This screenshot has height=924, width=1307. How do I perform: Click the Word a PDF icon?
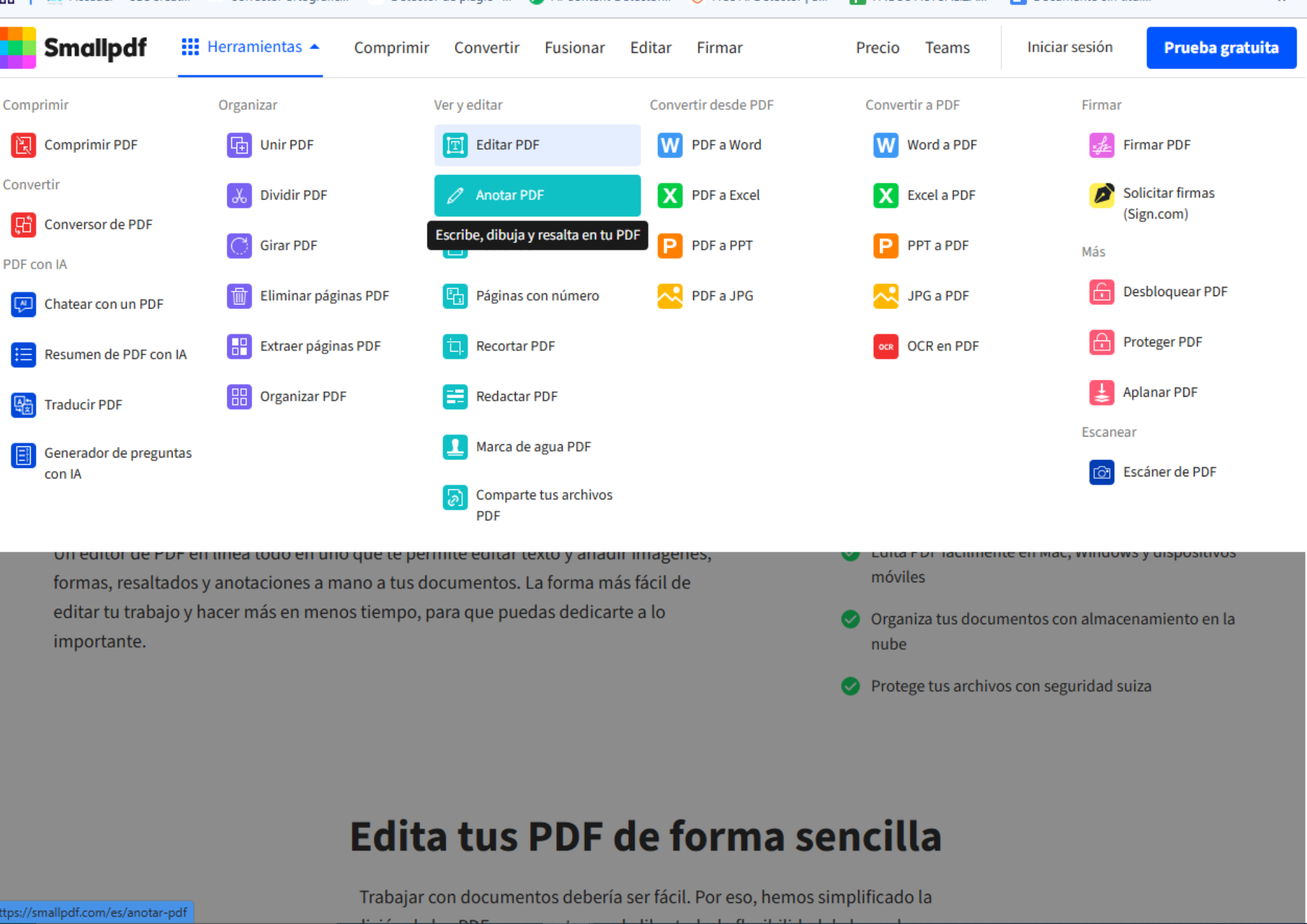click(886, 145)
